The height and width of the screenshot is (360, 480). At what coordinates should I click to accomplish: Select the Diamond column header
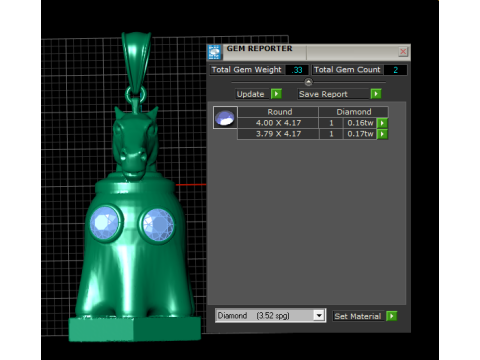click(353, 112)
